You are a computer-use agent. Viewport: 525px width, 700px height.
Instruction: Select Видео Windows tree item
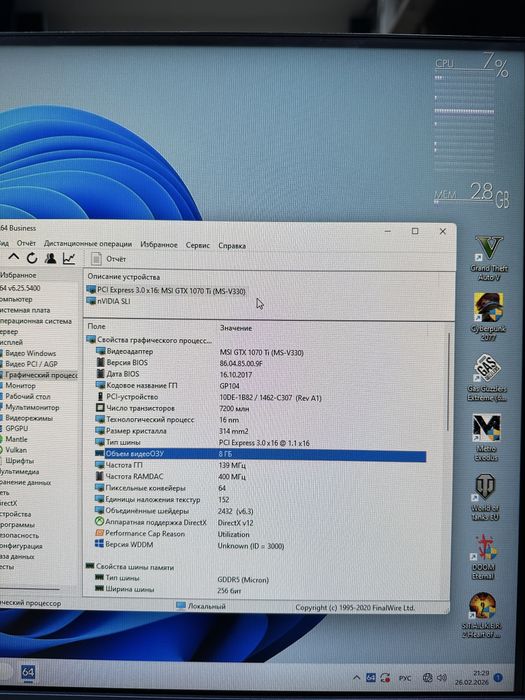[x=27, y=353]
